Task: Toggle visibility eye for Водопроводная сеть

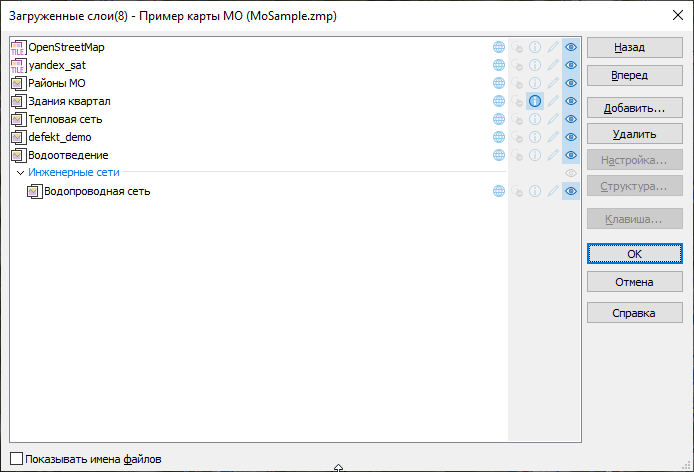Action: (x=571, y=191)
